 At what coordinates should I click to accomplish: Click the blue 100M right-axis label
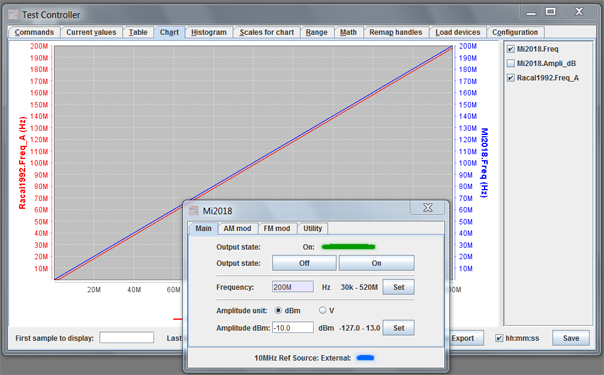468,163
